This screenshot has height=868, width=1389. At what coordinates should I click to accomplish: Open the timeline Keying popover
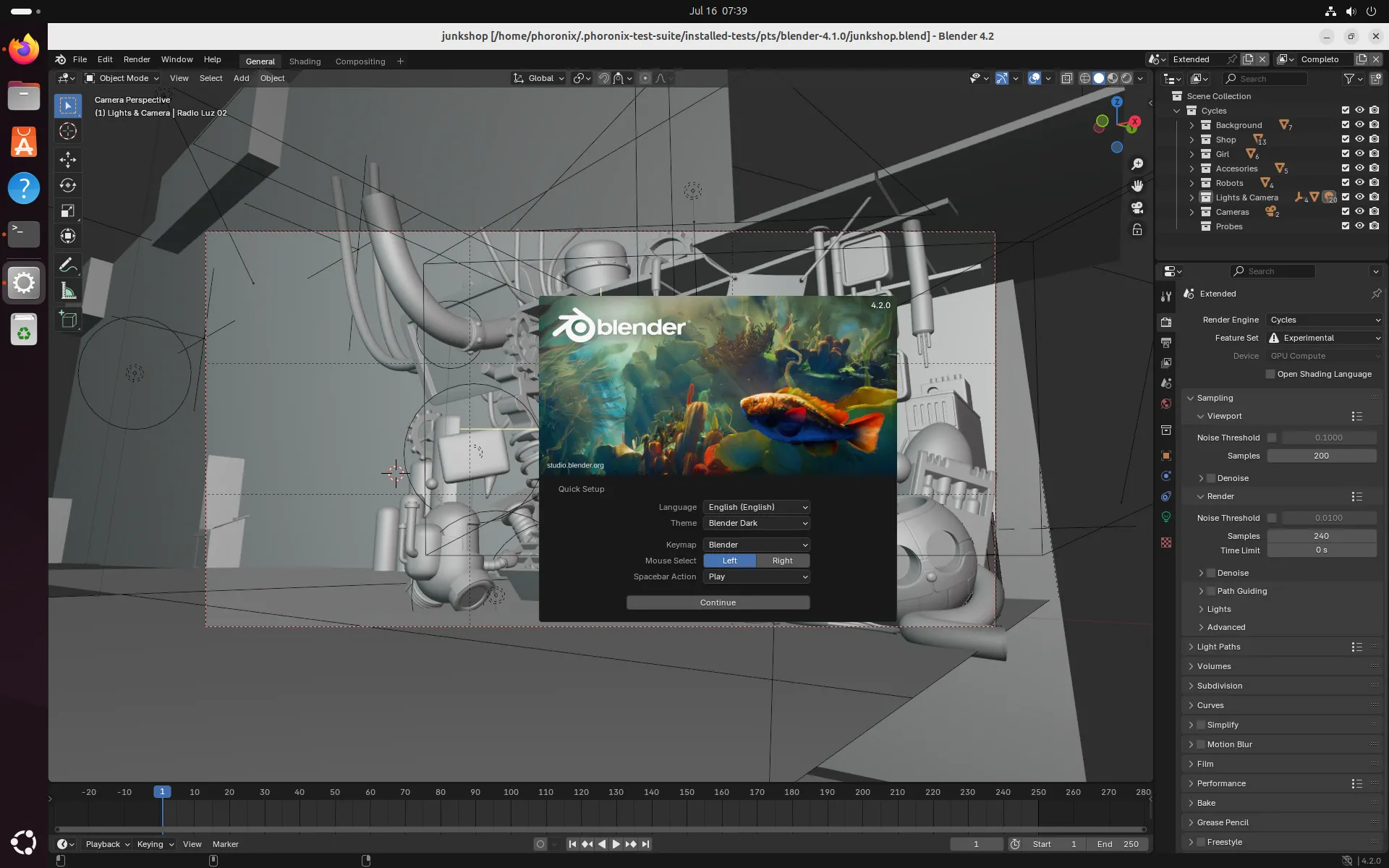(155, 844)
